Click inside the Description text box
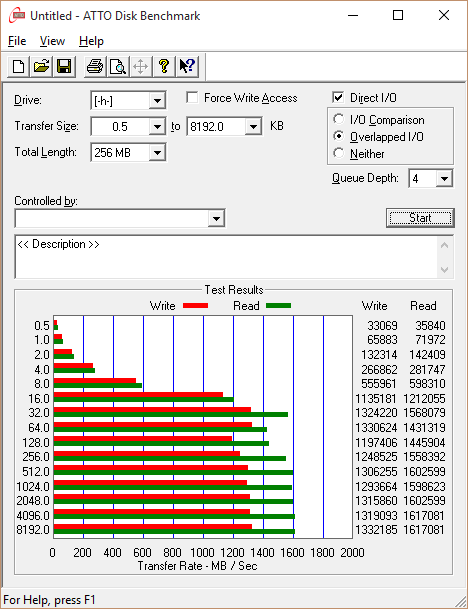The height and width of the screenshot is (609, 468). [226, 257]
